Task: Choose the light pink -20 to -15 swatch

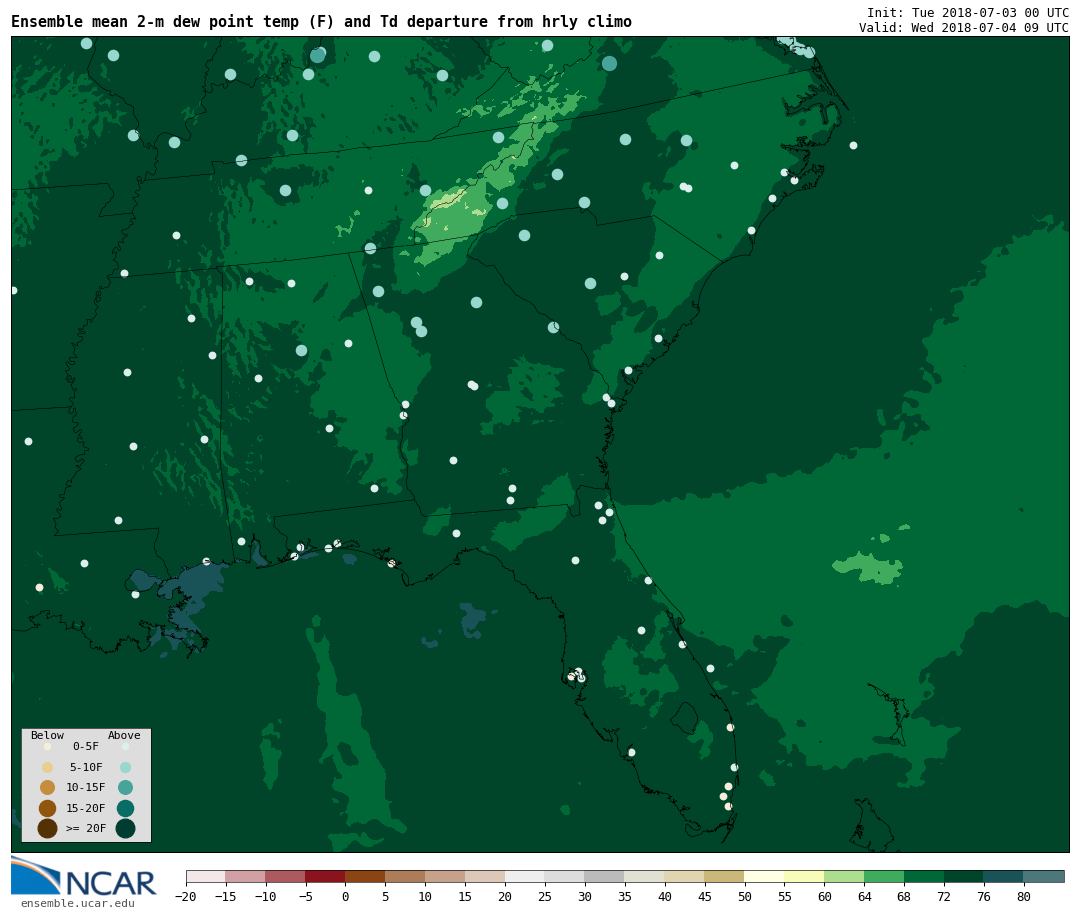Action: coord(205,877)
